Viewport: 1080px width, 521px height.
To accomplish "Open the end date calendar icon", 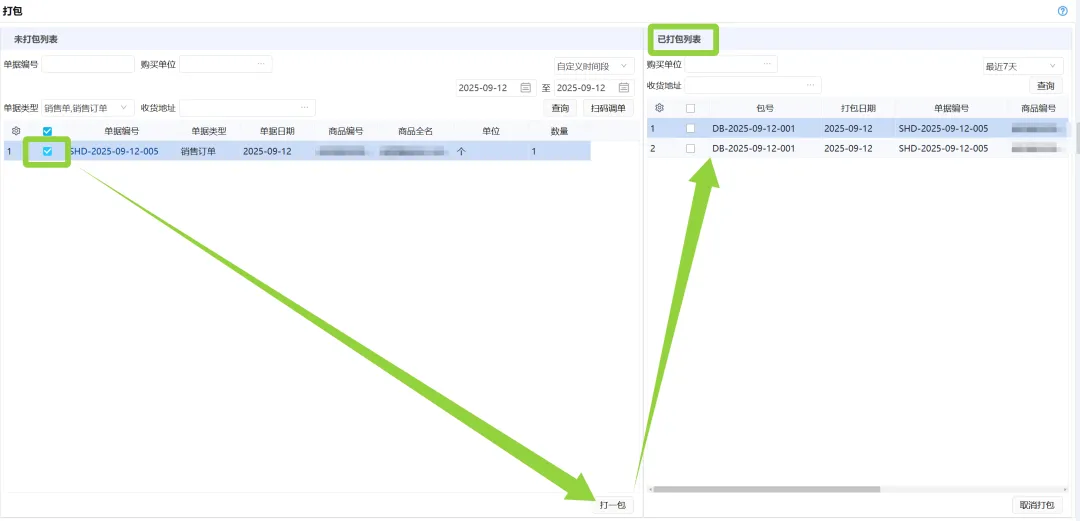I will 624,88.
